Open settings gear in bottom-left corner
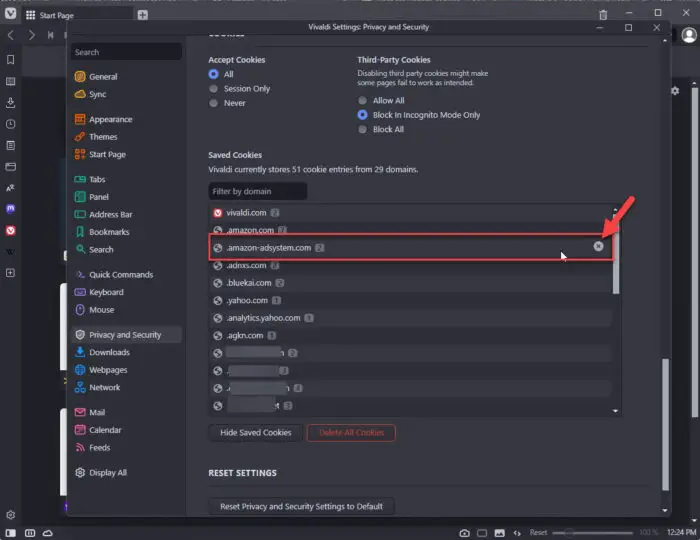The height and width of the screenshot is (540, 700). (x=10, y=515)
